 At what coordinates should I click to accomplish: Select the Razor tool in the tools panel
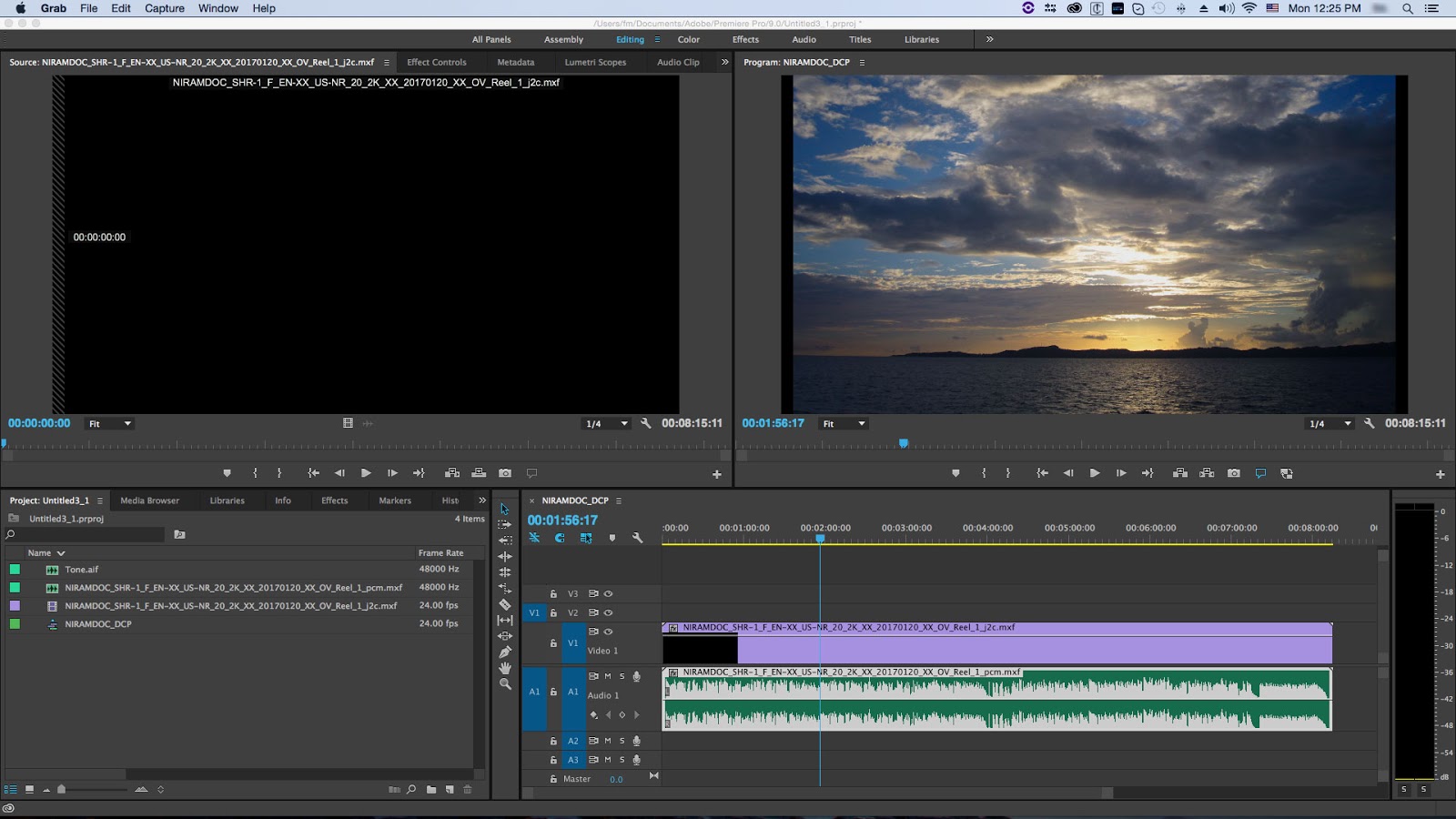click(x=505, y=604)
